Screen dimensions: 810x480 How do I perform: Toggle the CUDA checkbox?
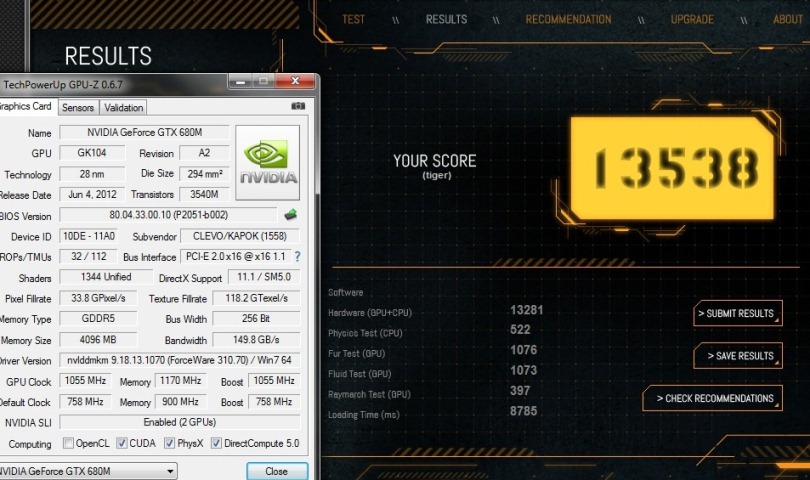point(122,443)
